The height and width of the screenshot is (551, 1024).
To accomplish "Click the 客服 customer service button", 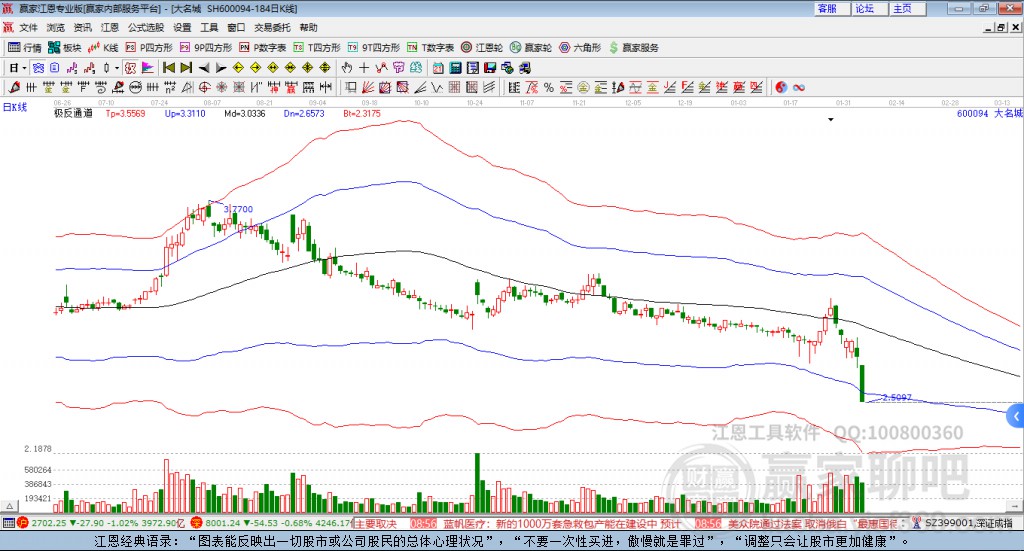I will [831, 8].
